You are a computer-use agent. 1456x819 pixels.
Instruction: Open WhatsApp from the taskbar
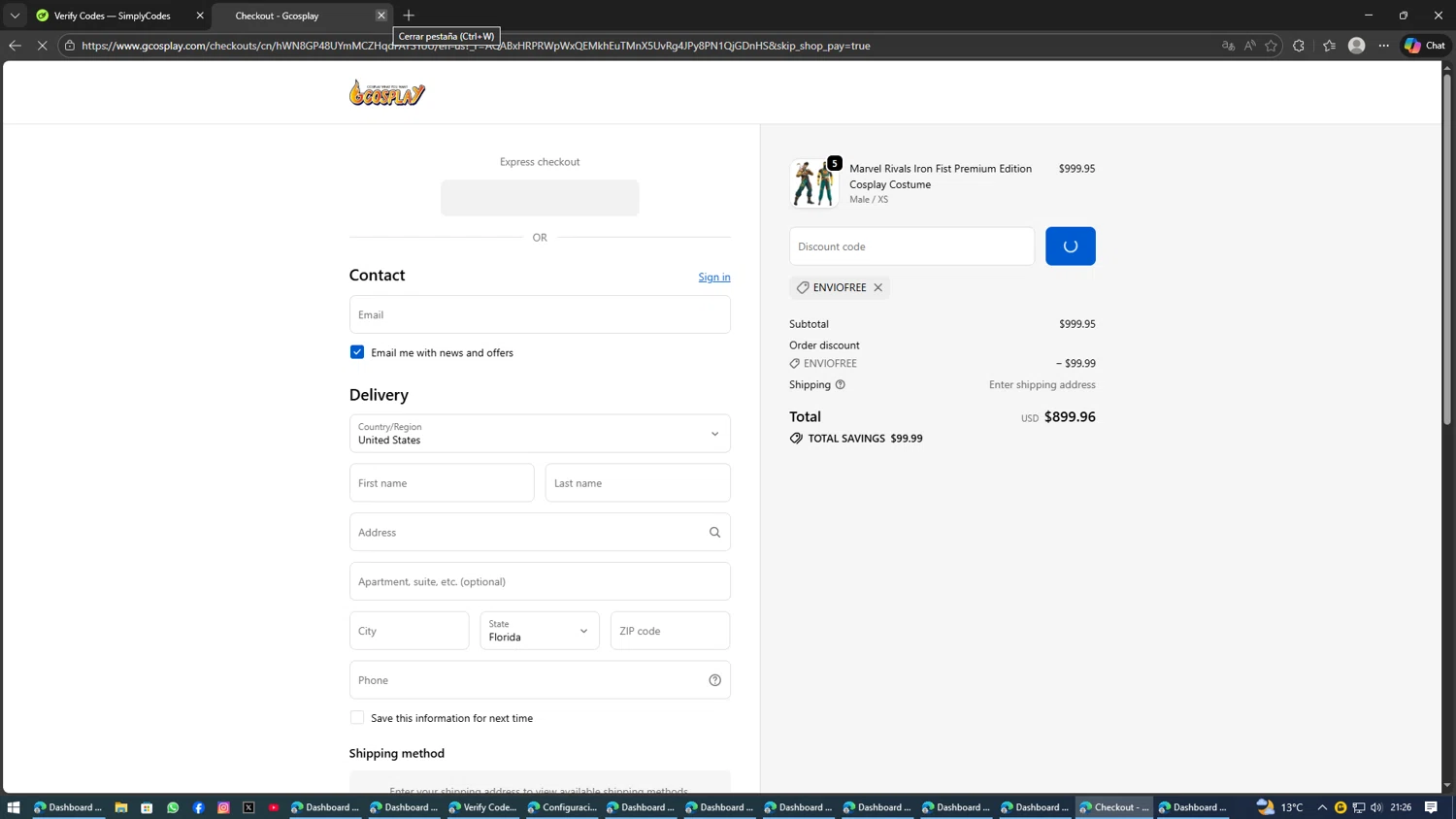click(x=173, y=807)
